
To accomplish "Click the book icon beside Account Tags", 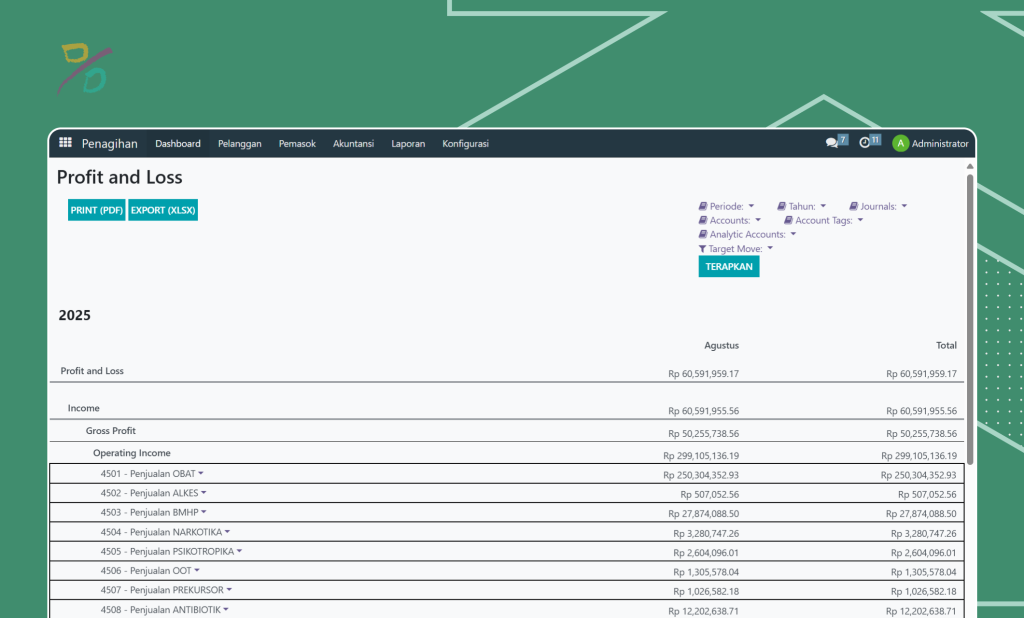I will point(788,221).
